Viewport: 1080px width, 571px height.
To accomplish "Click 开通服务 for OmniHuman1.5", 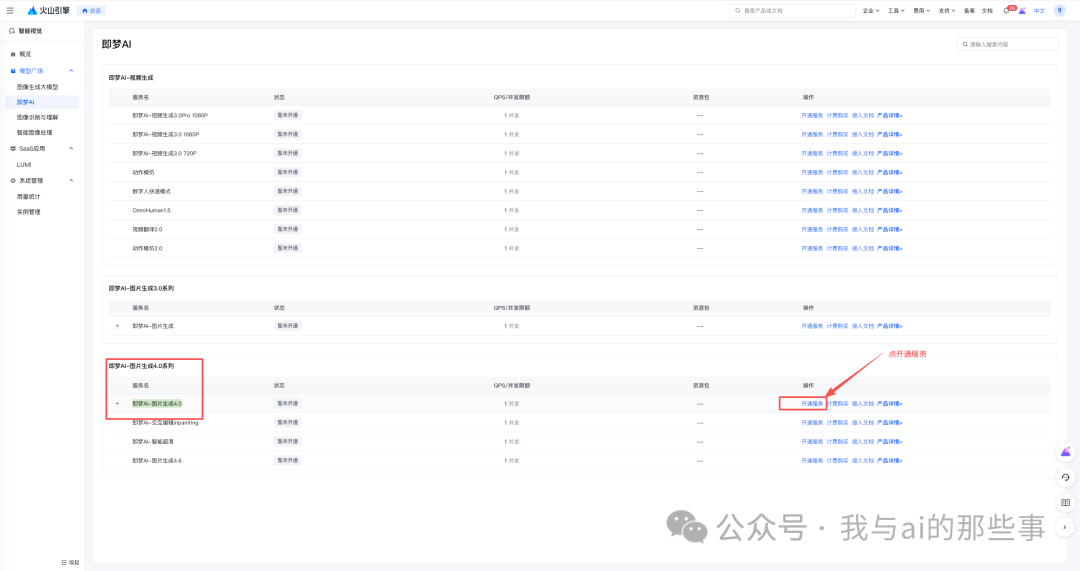I will (812, 210).
